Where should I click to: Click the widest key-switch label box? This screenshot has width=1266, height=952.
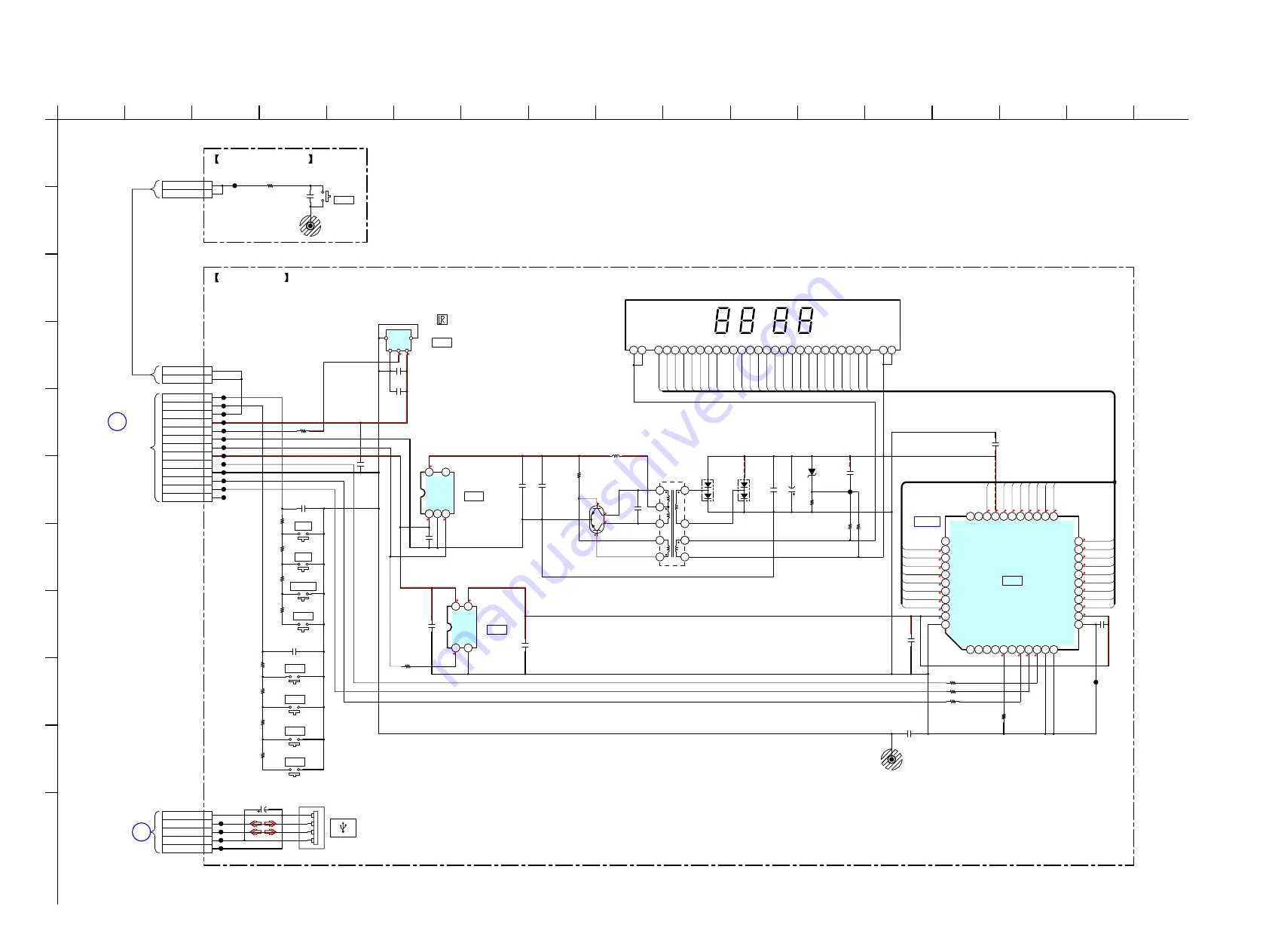point(303,586)
